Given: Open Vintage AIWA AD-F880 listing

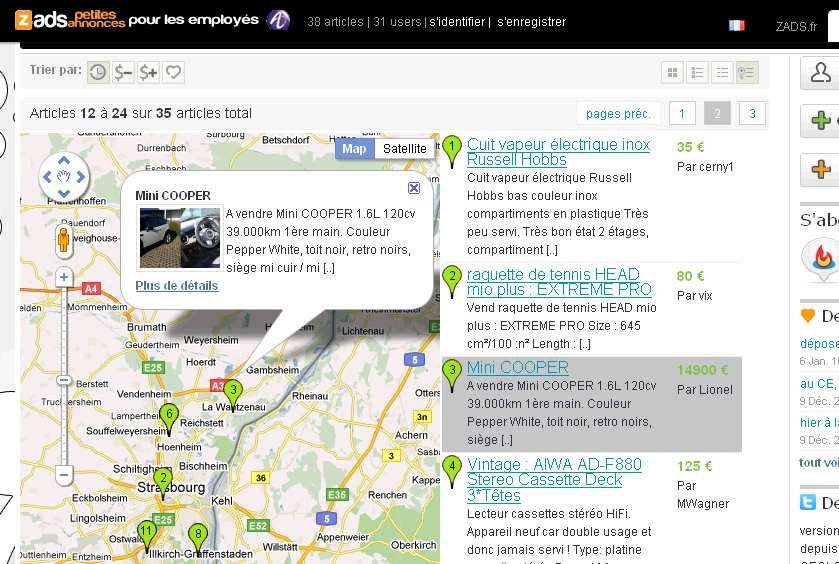Looking at the screenshot, I should coord(554,479).
